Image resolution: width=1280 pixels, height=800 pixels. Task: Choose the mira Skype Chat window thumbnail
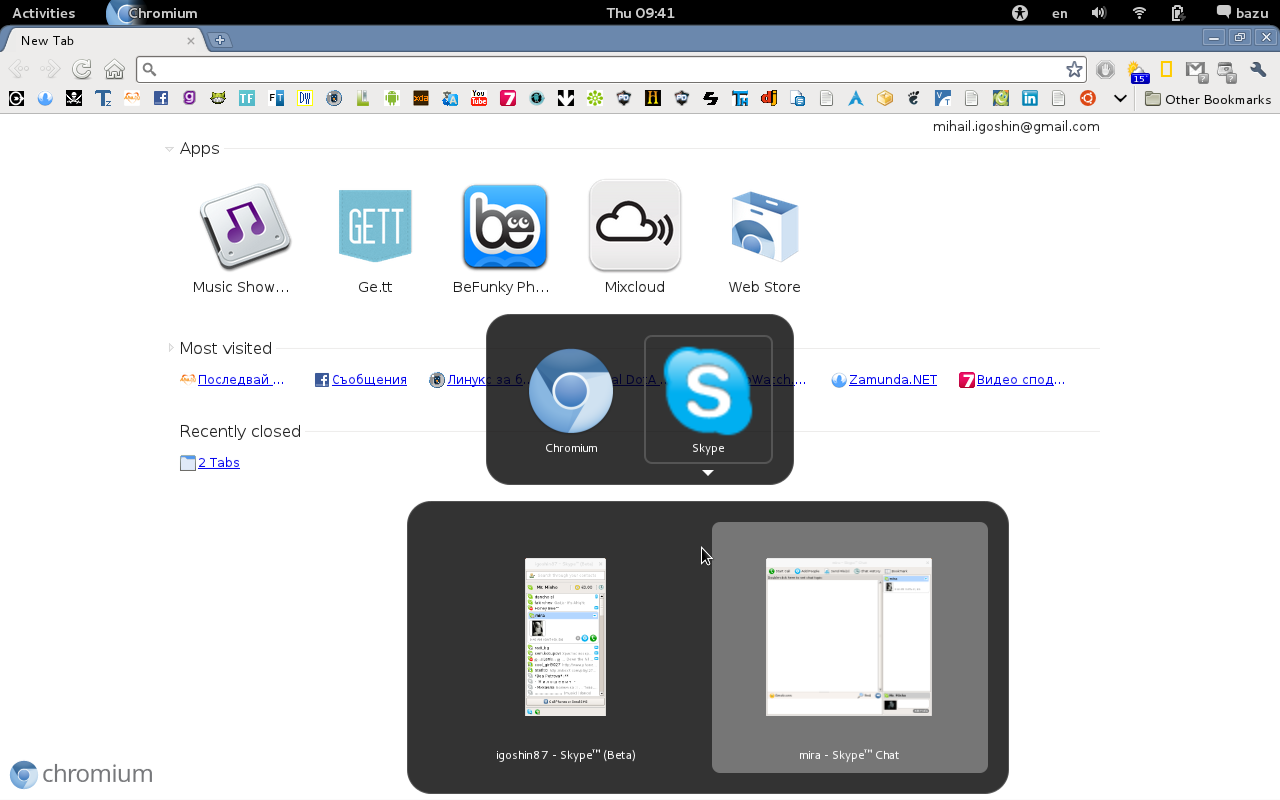click(x=849, y=637)
